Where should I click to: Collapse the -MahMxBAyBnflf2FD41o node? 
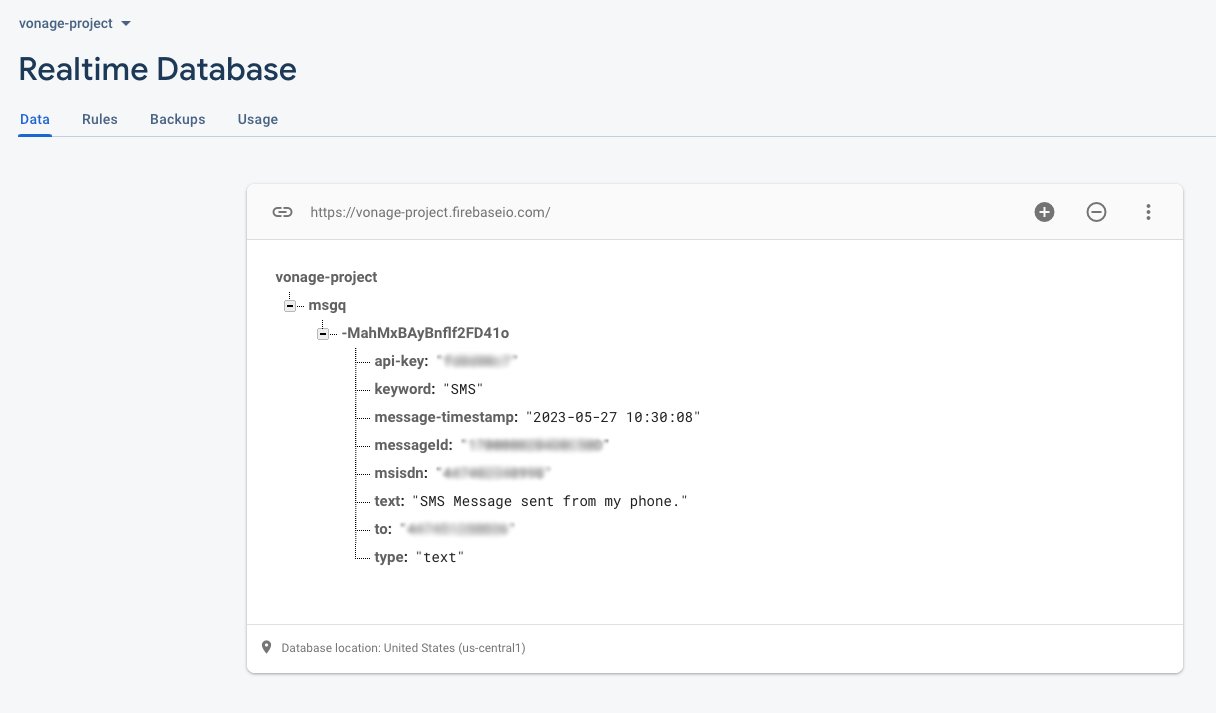click(x=323, y=333)
